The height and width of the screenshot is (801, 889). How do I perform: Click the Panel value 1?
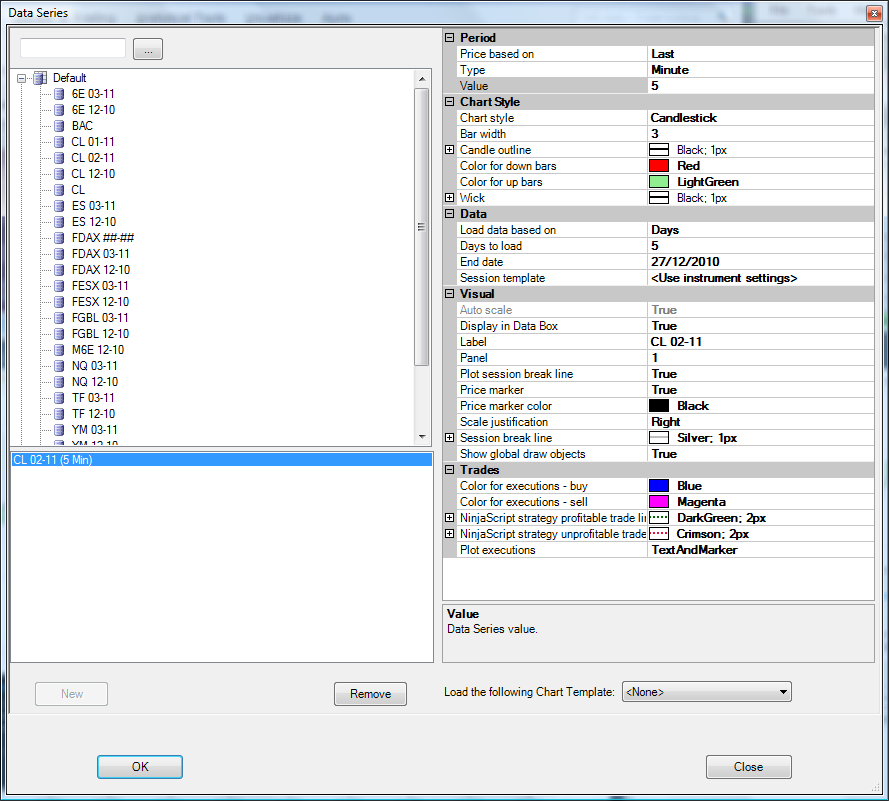pos(761,358)
